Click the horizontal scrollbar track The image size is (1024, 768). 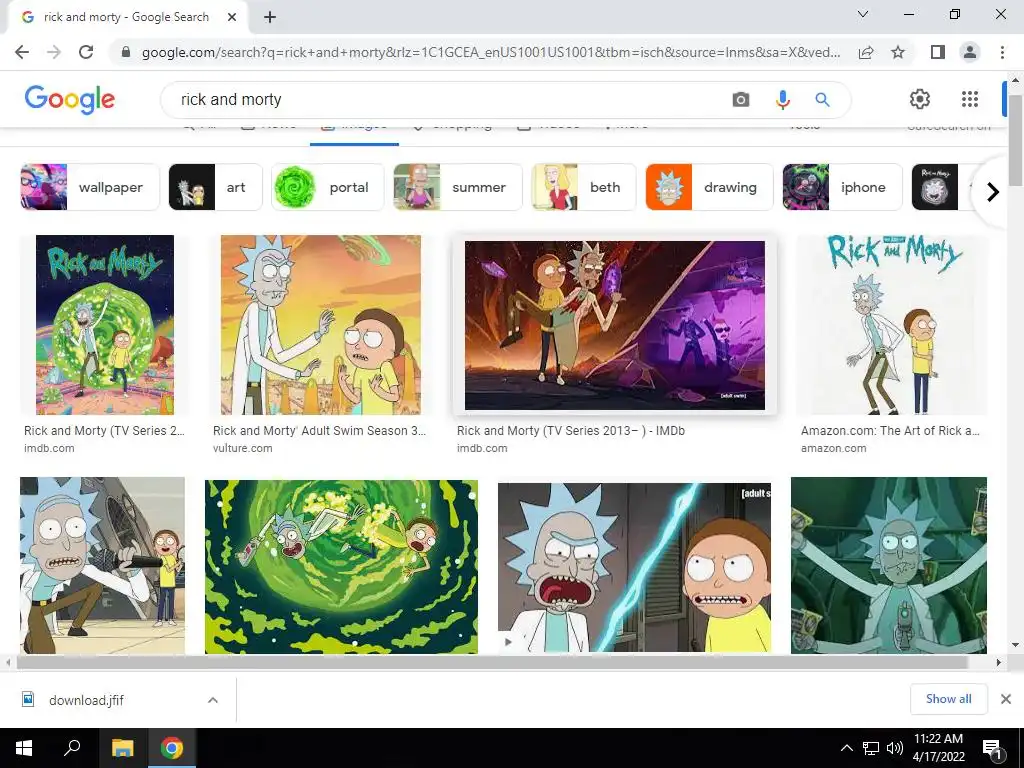(492, 662)
